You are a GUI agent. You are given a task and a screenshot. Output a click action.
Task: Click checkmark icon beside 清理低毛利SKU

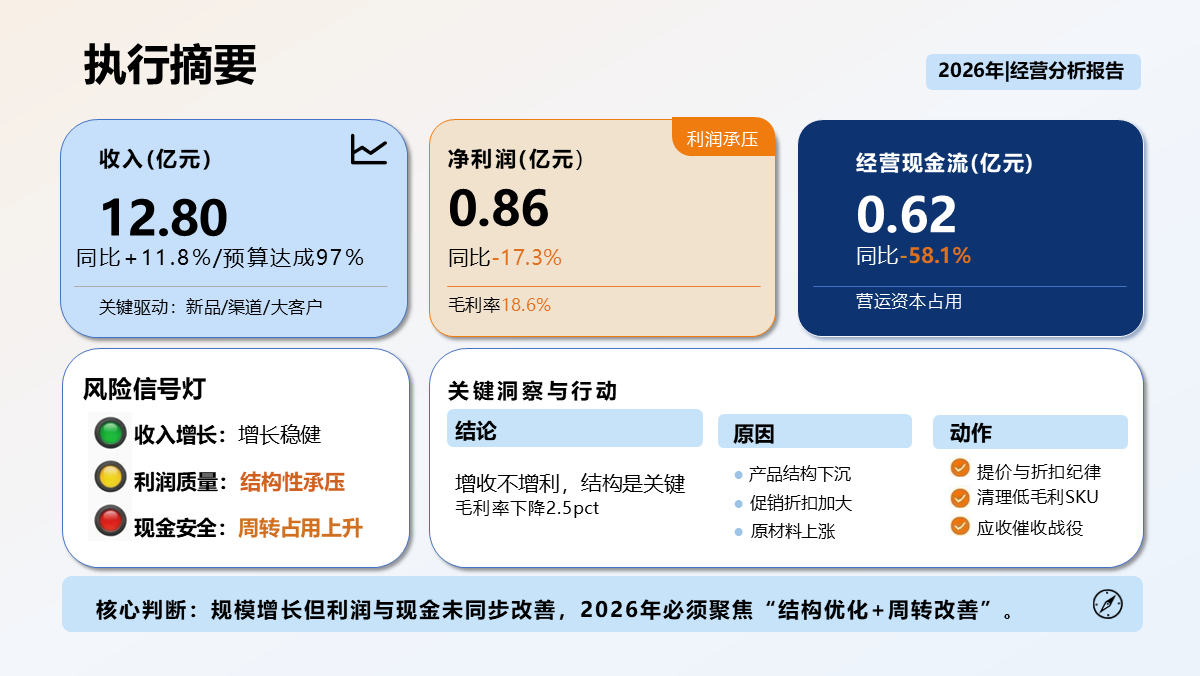click(960, 496)
